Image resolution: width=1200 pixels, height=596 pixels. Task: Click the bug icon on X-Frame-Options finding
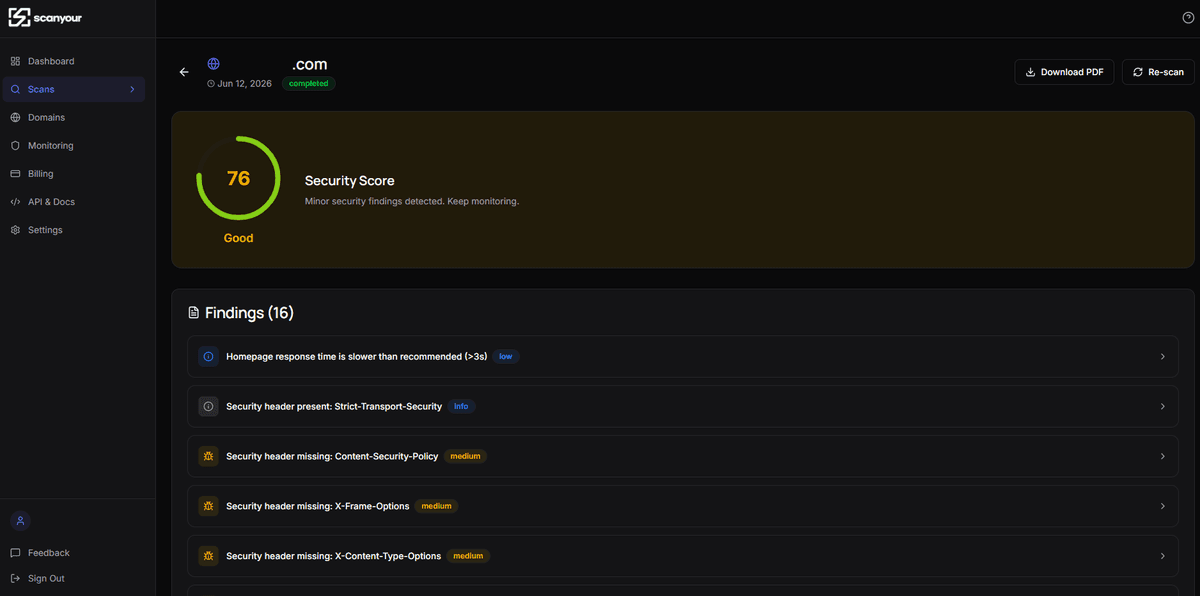(208, 506)
